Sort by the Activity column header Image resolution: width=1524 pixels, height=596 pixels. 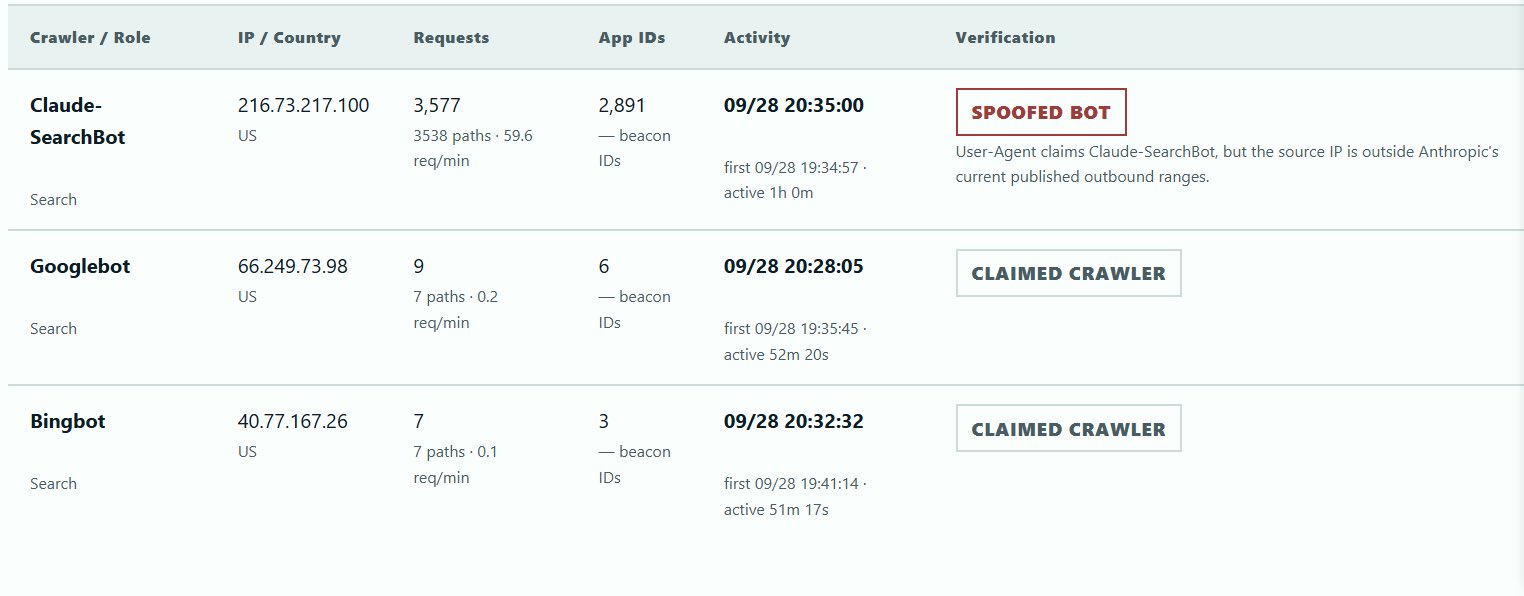coord(757,38)
